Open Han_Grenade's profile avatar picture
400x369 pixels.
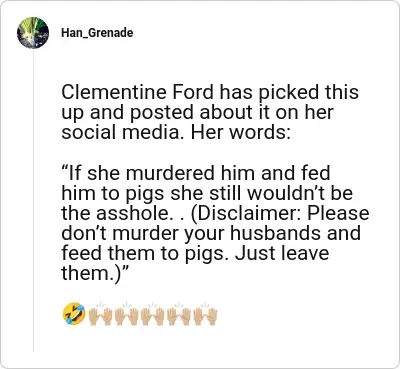(33, 33)
